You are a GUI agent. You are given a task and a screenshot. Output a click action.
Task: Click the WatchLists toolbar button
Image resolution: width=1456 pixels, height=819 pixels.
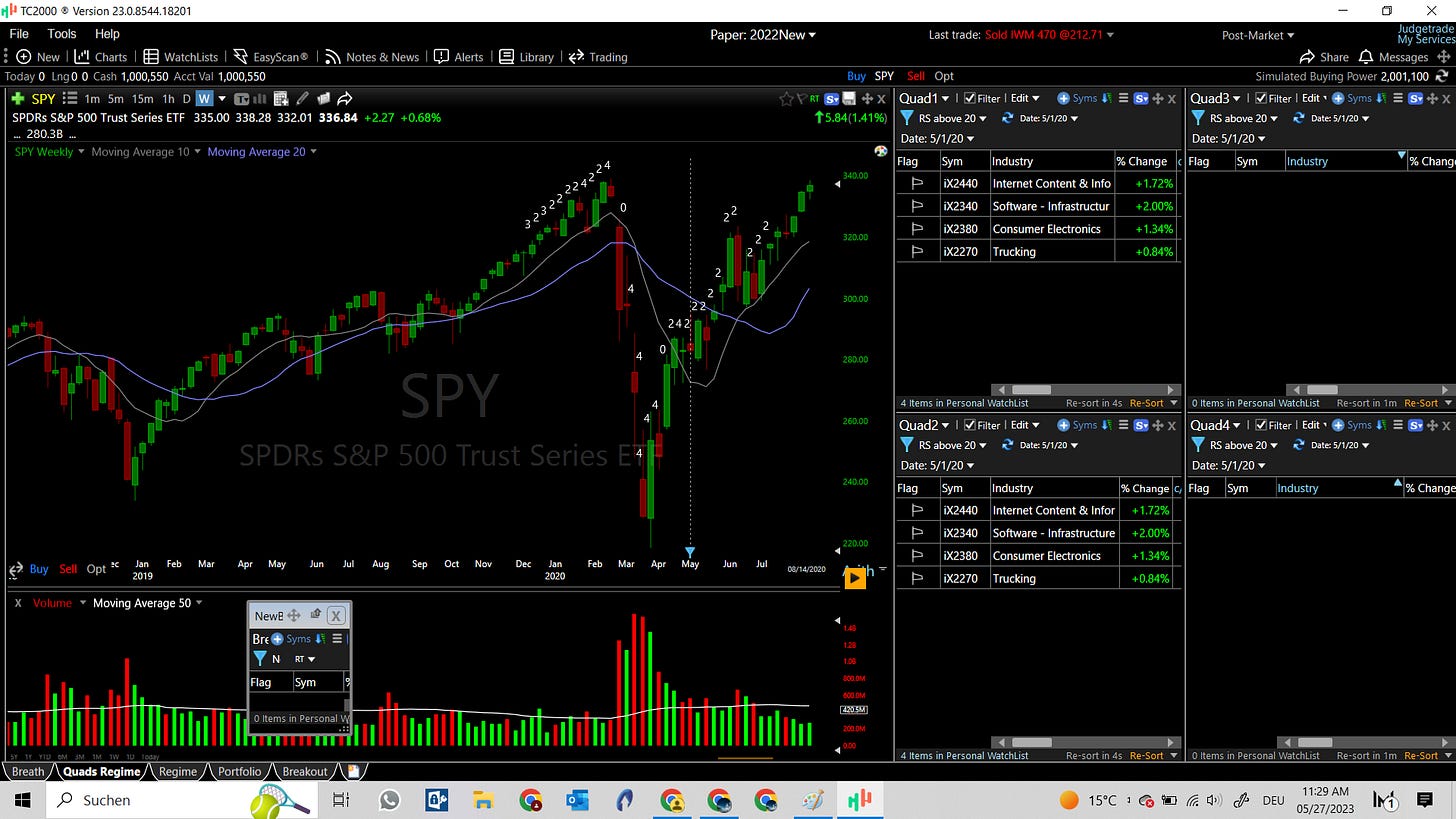[x=180, y=57]
